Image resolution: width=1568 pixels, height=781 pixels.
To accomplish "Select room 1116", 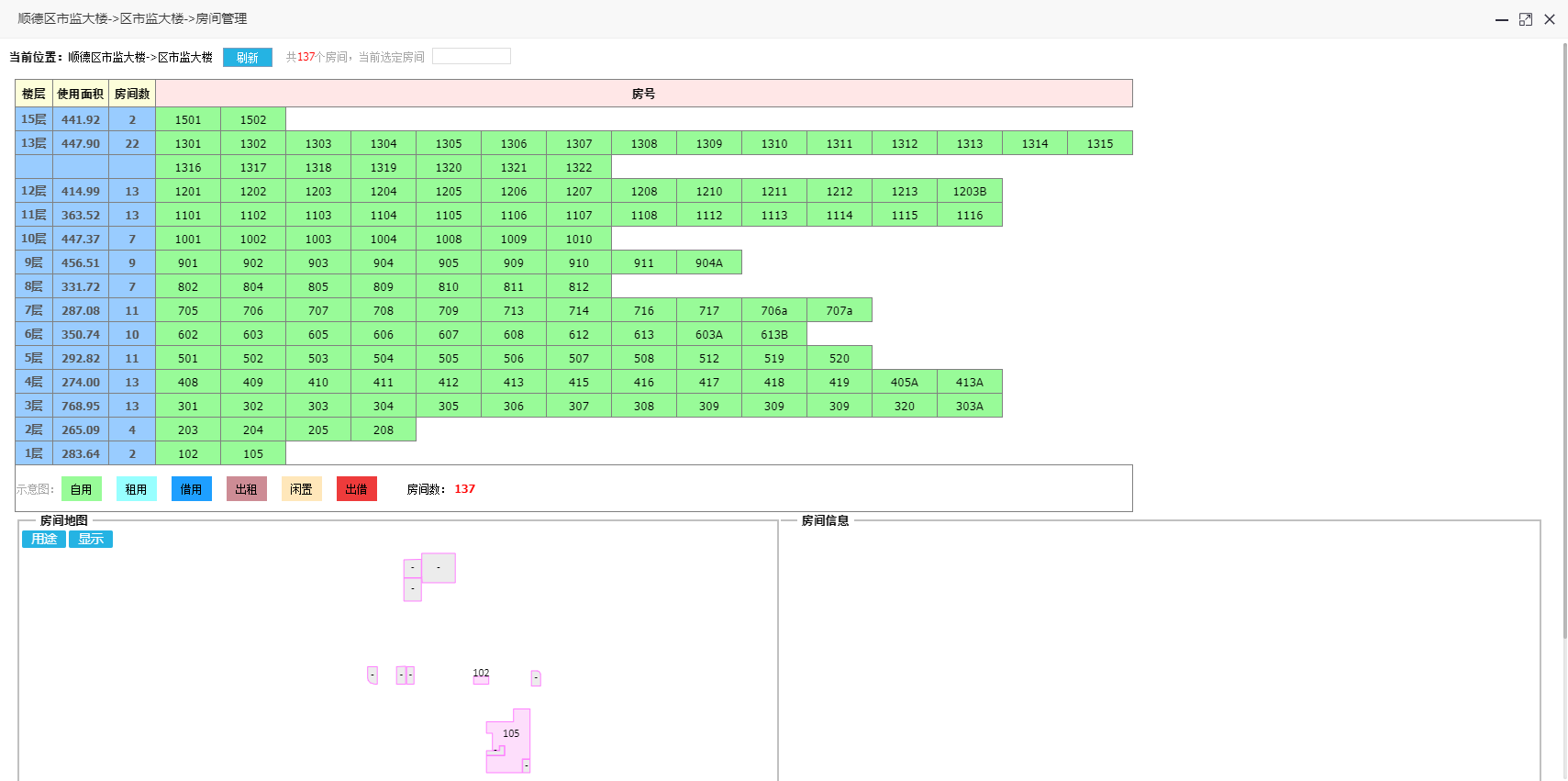I will (x=970, y=215).
